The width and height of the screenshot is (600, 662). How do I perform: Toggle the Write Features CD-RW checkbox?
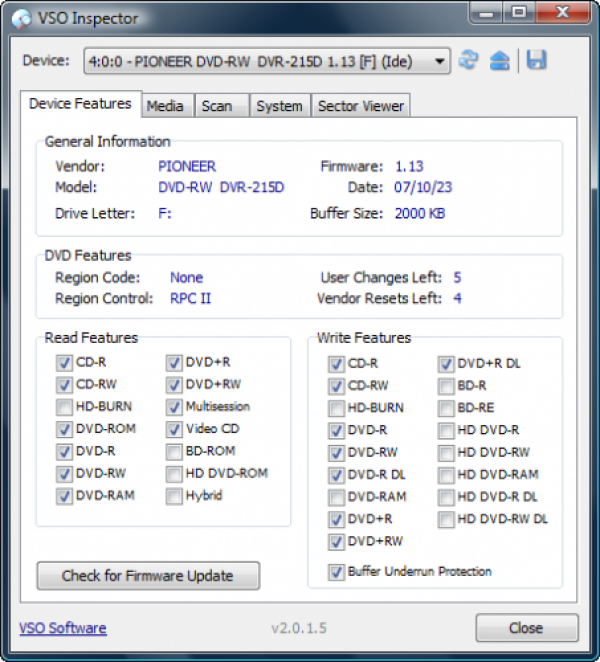click(x=336, y=386)
